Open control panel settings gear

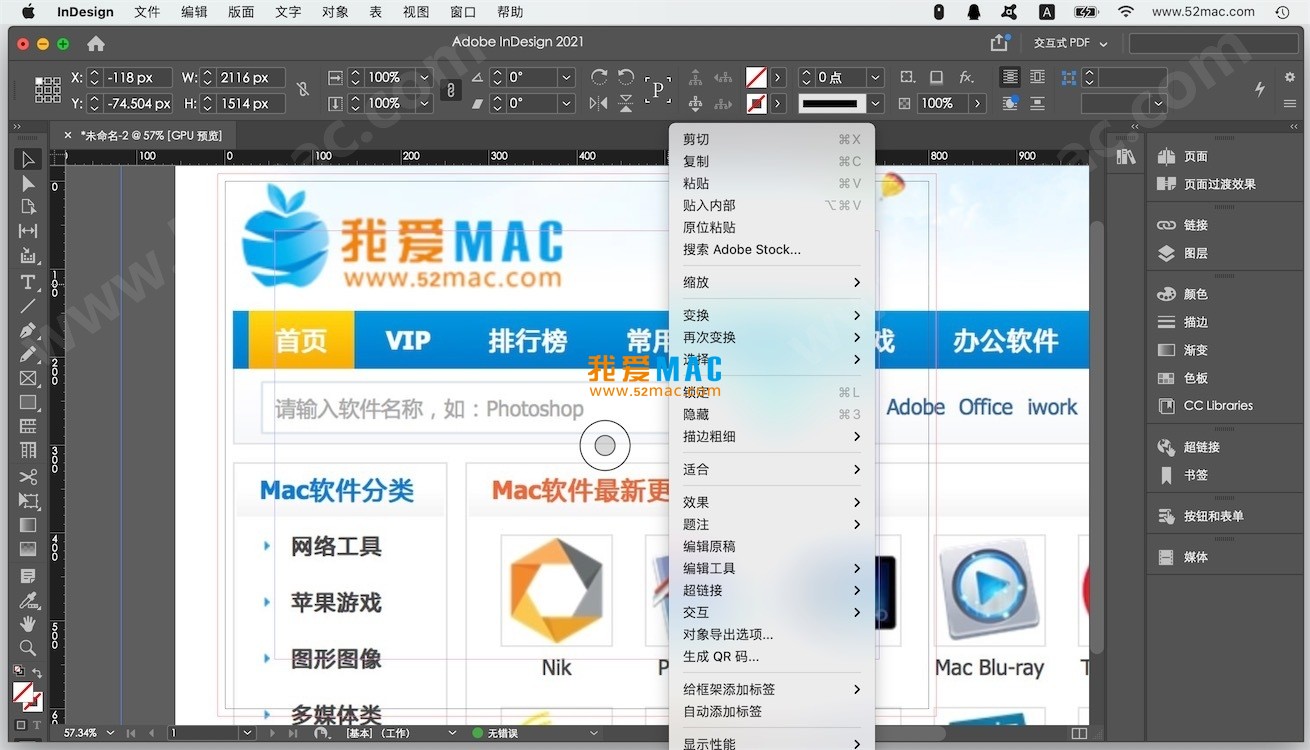point(1288,77)
